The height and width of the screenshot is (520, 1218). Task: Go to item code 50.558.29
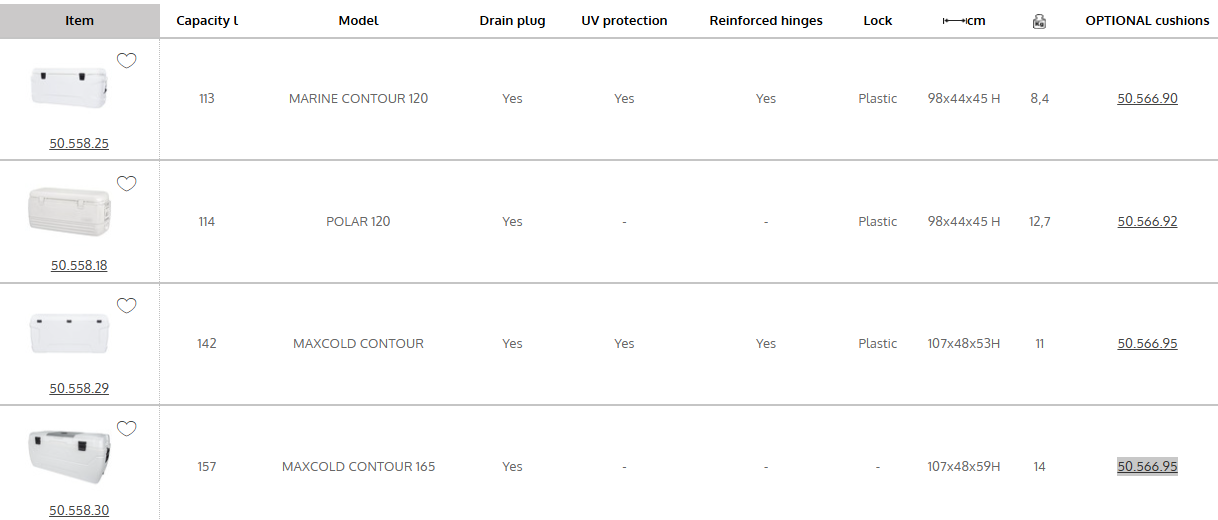(x=79, y=388)
